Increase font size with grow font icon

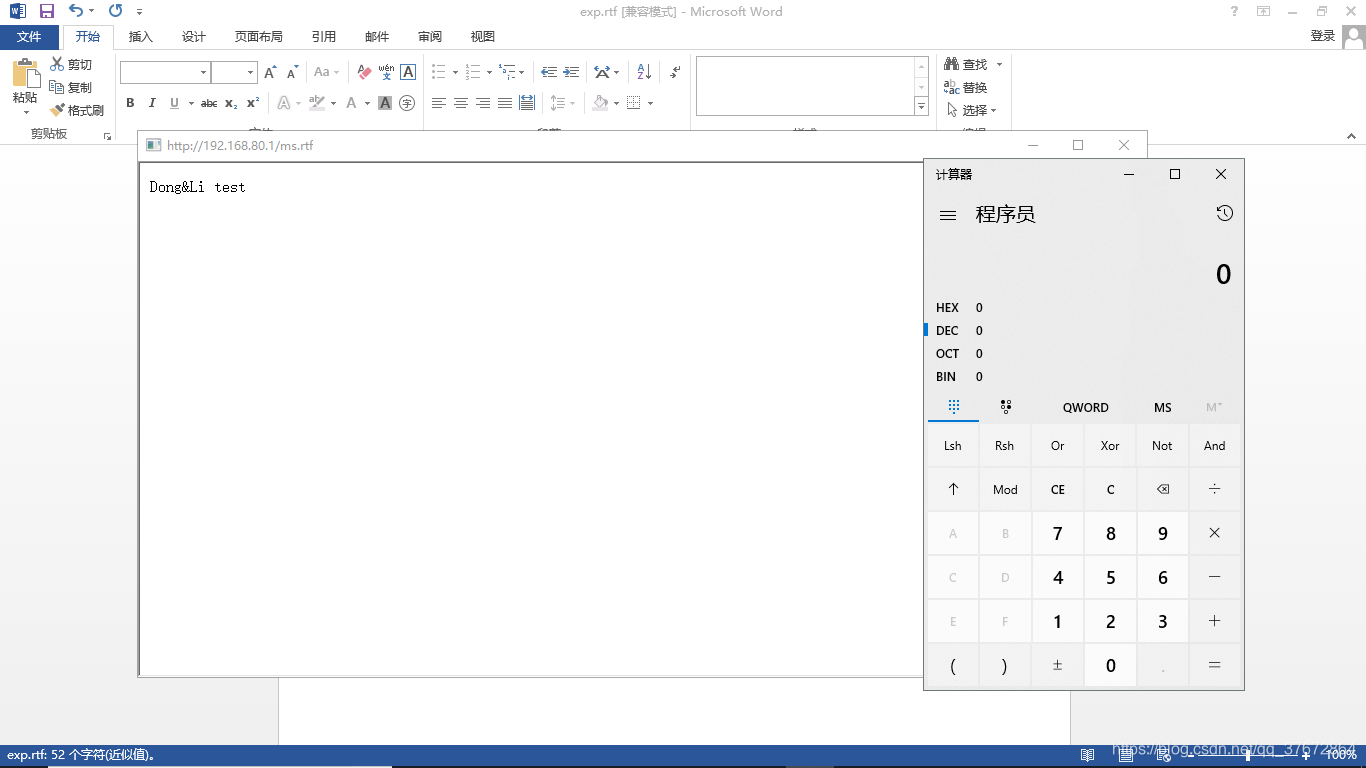(x=270, y=72)
